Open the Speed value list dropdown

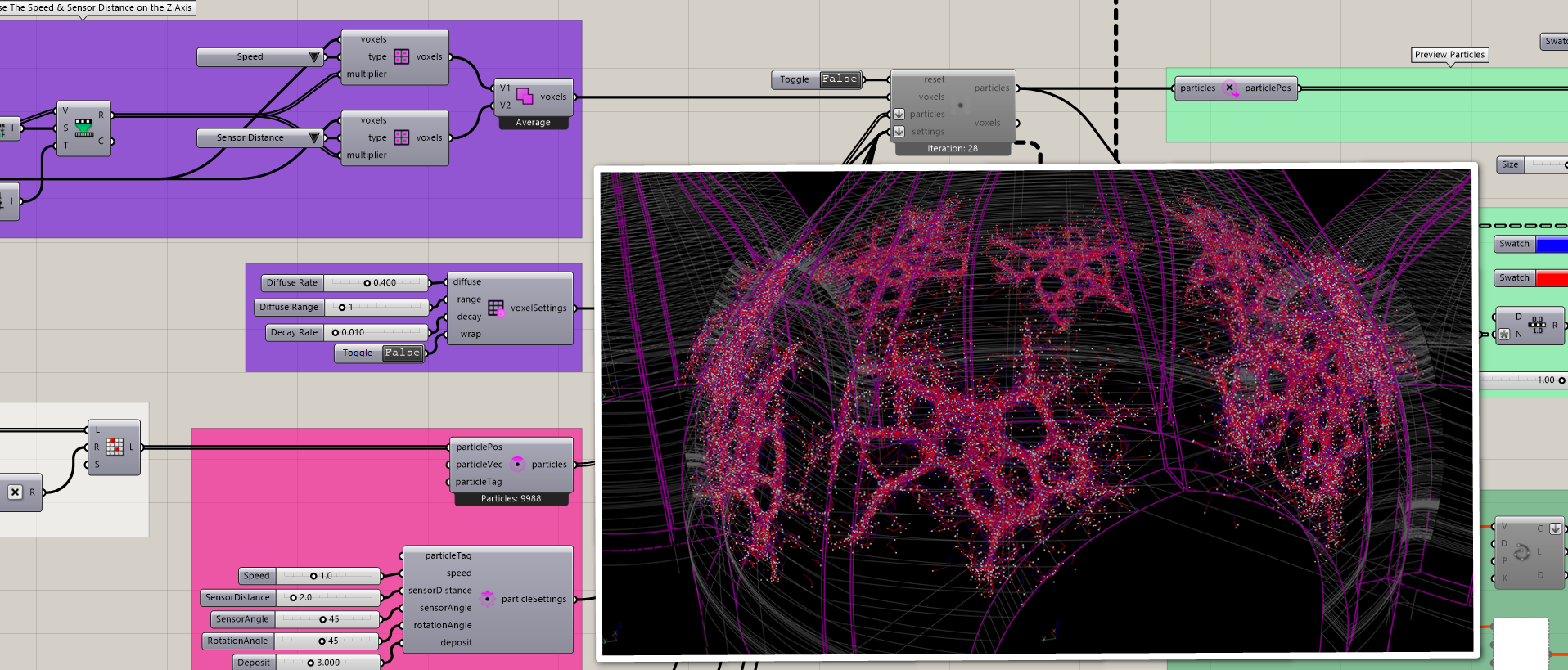(x=313, y=57)
